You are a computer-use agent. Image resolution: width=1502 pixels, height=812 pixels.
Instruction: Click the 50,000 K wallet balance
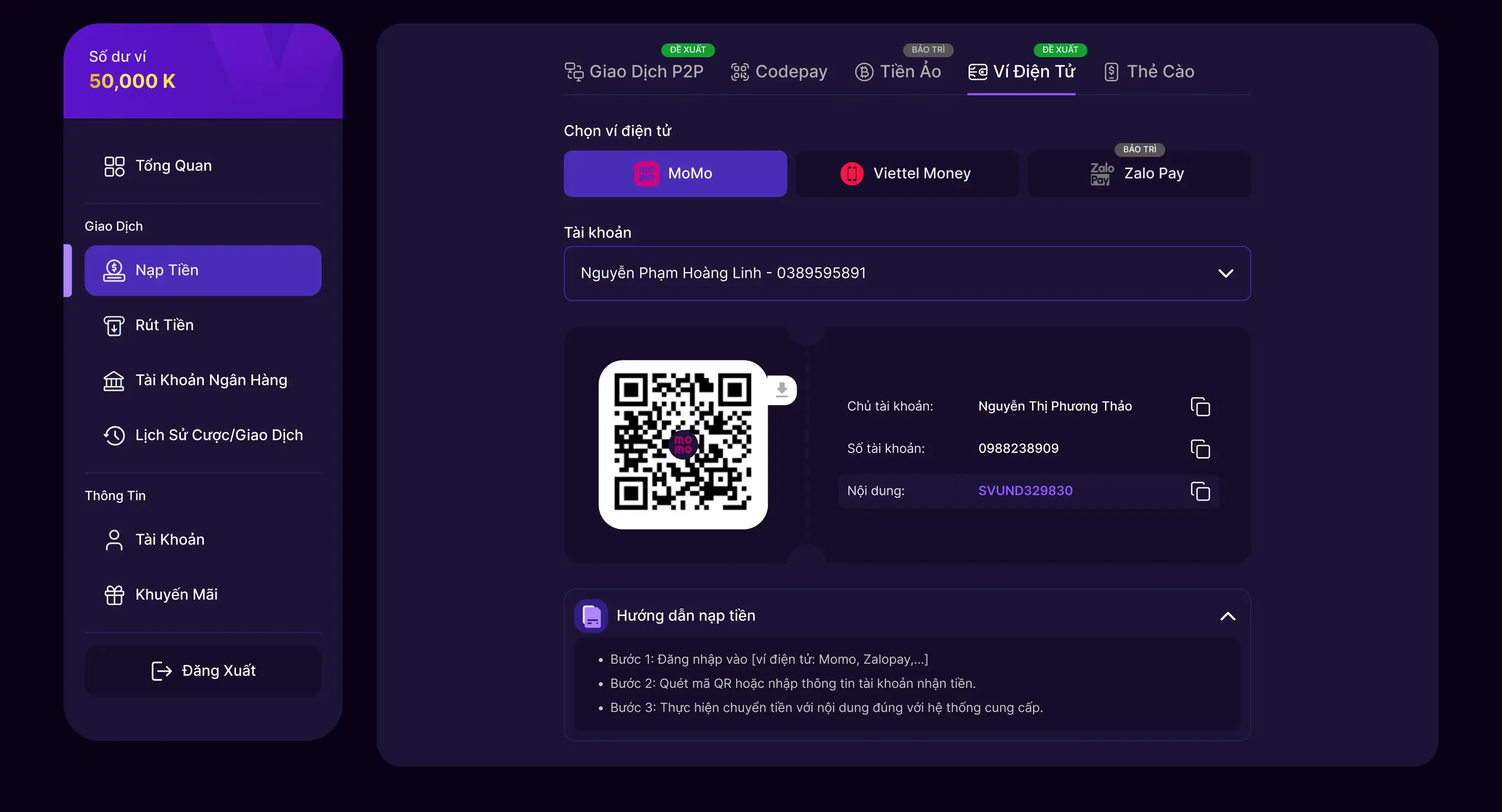point(132,81)
